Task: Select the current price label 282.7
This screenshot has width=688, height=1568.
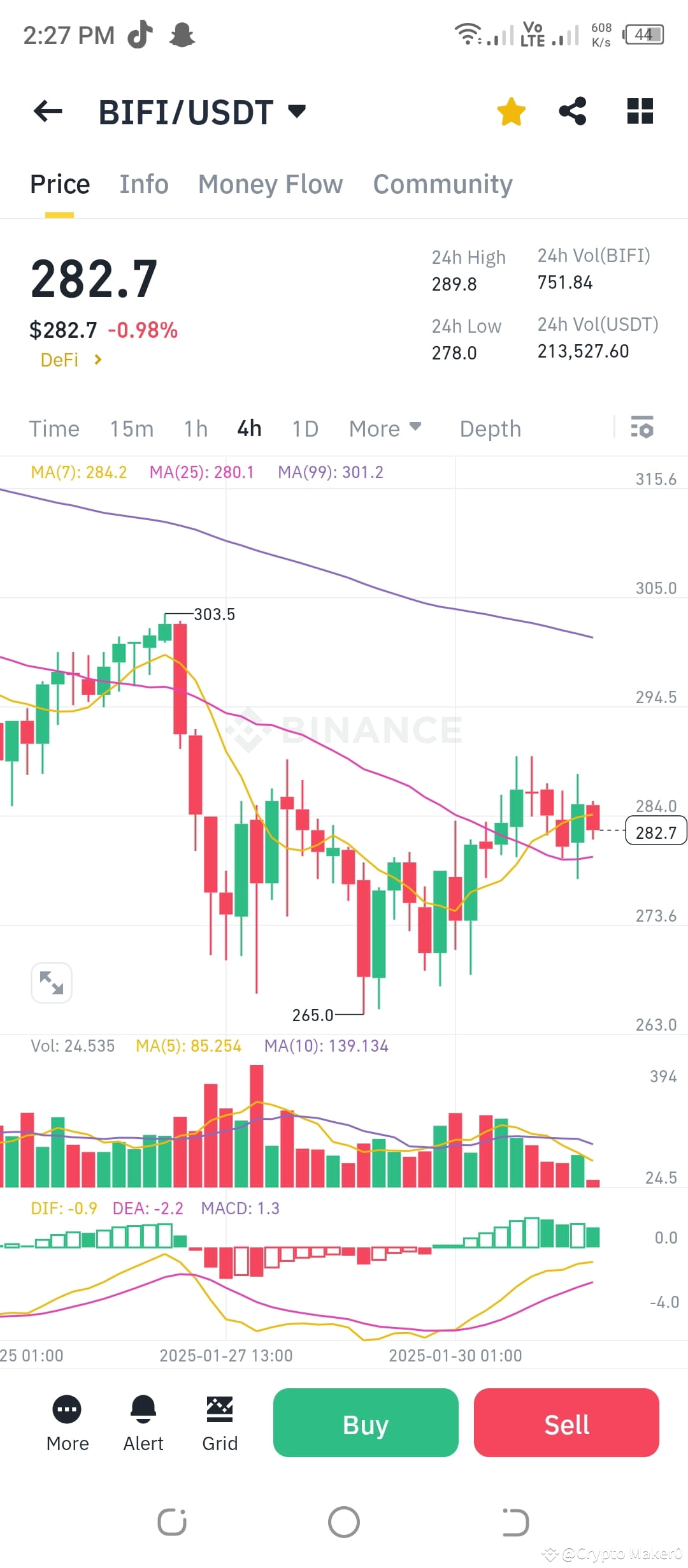Action: [x=656, y=831]
